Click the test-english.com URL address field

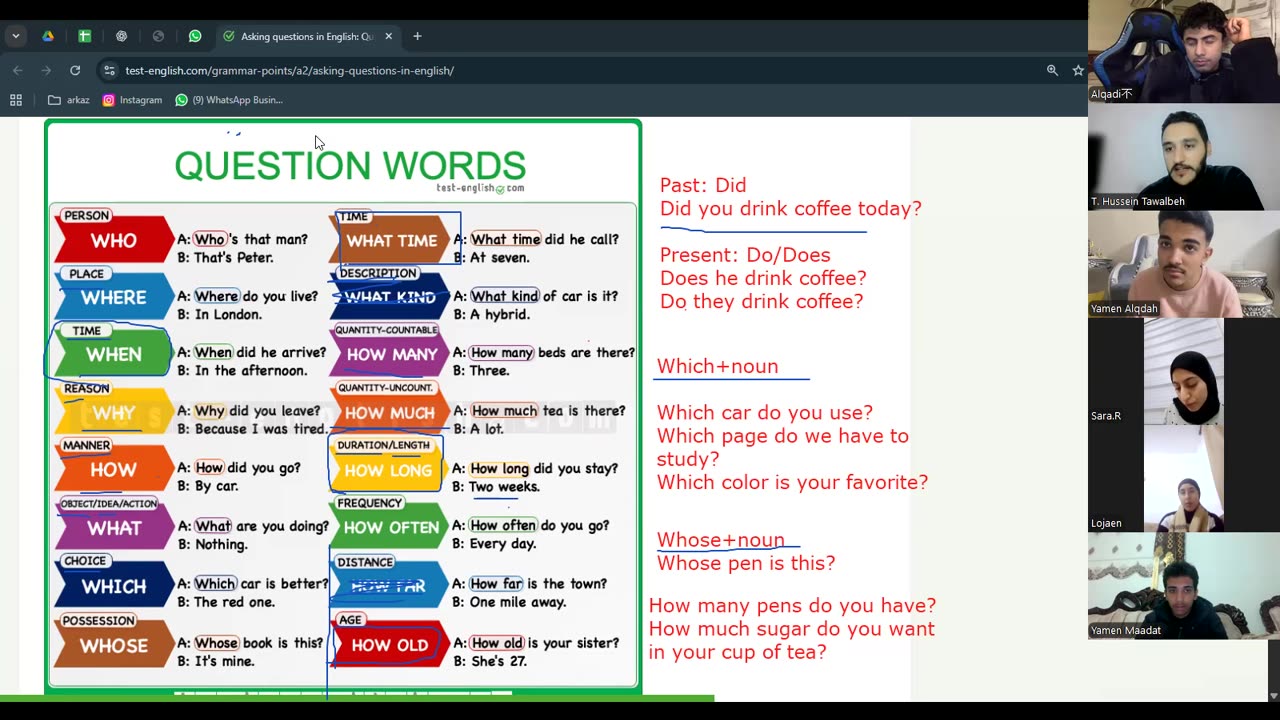[290, 70]
